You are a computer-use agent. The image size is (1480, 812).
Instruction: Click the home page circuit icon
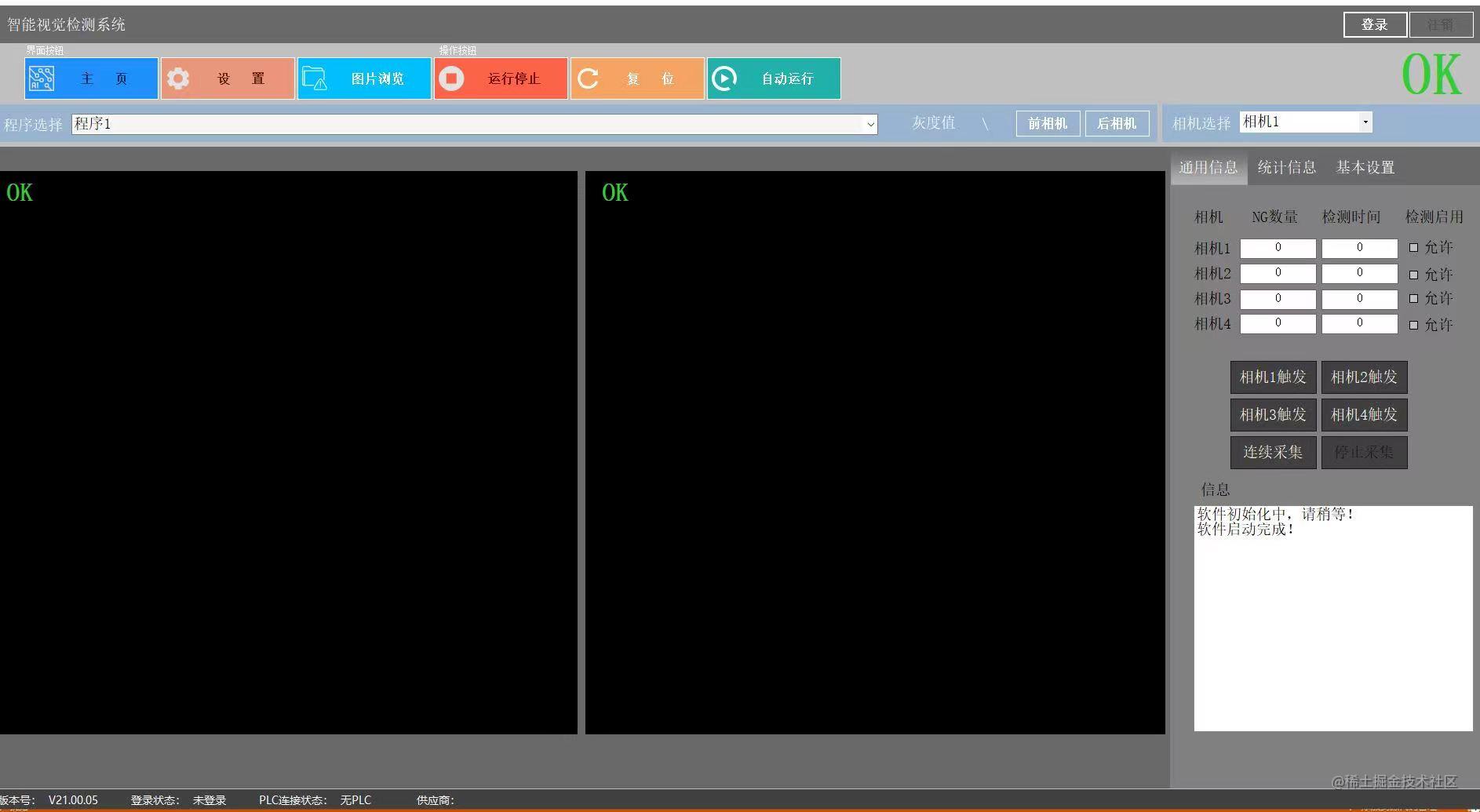(42, 78)
